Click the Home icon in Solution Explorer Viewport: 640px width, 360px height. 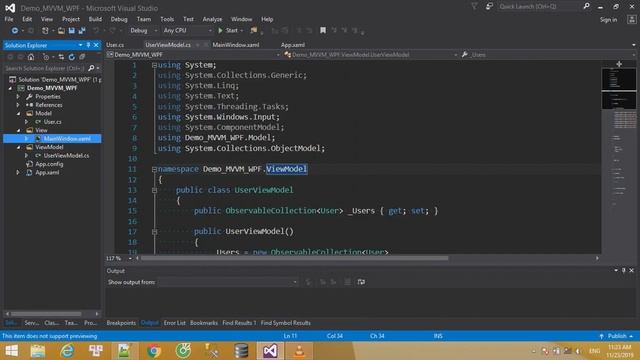click(31, 57)
